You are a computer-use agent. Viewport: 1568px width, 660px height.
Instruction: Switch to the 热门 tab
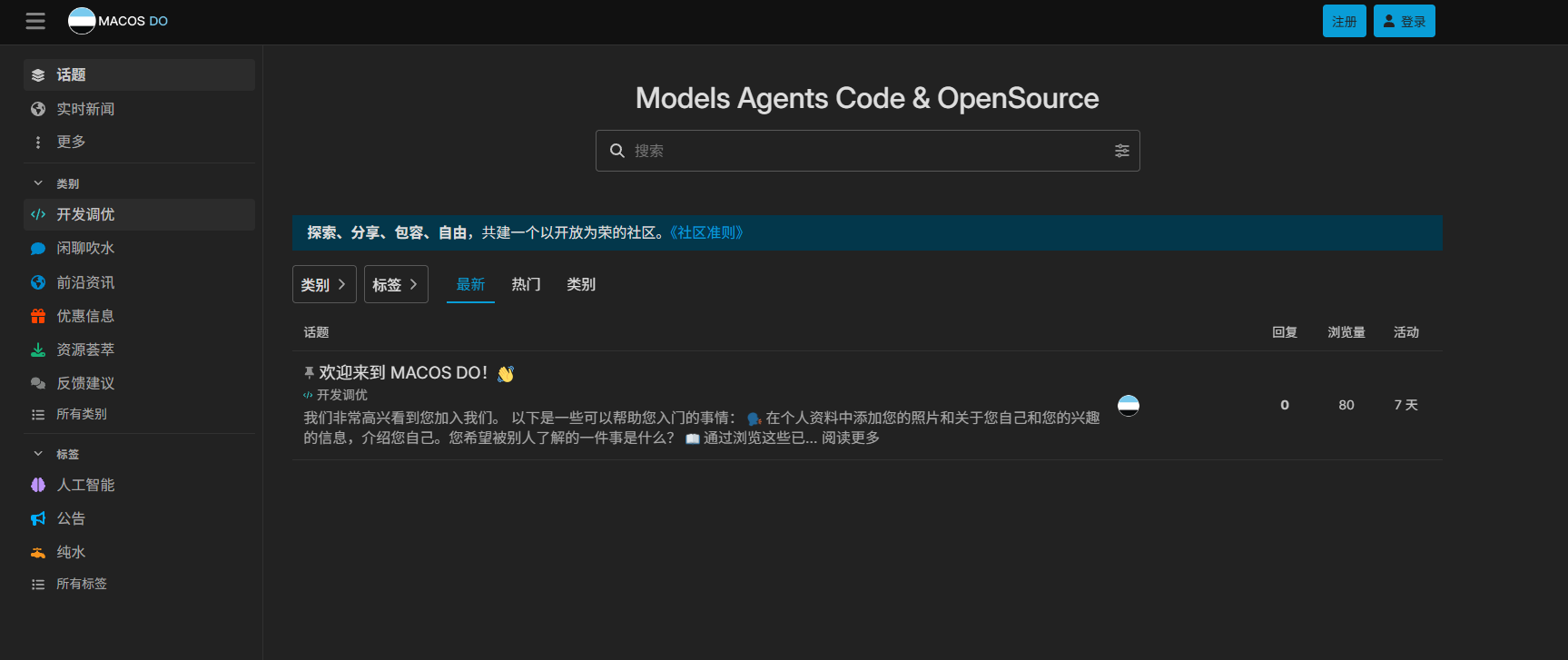pyautogui.click(x=526, y=284)
